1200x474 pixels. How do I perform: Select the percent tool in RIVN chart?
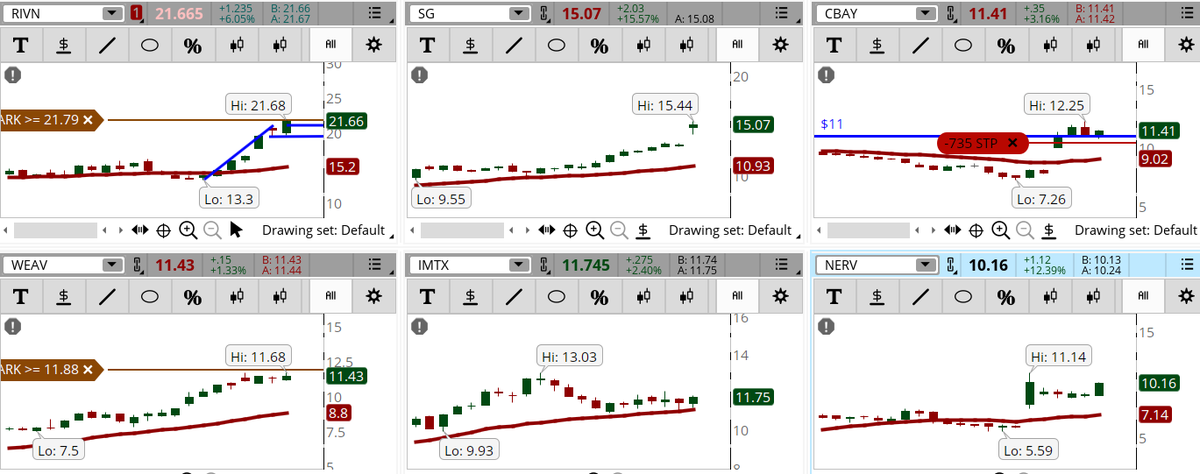click(192, 45)
